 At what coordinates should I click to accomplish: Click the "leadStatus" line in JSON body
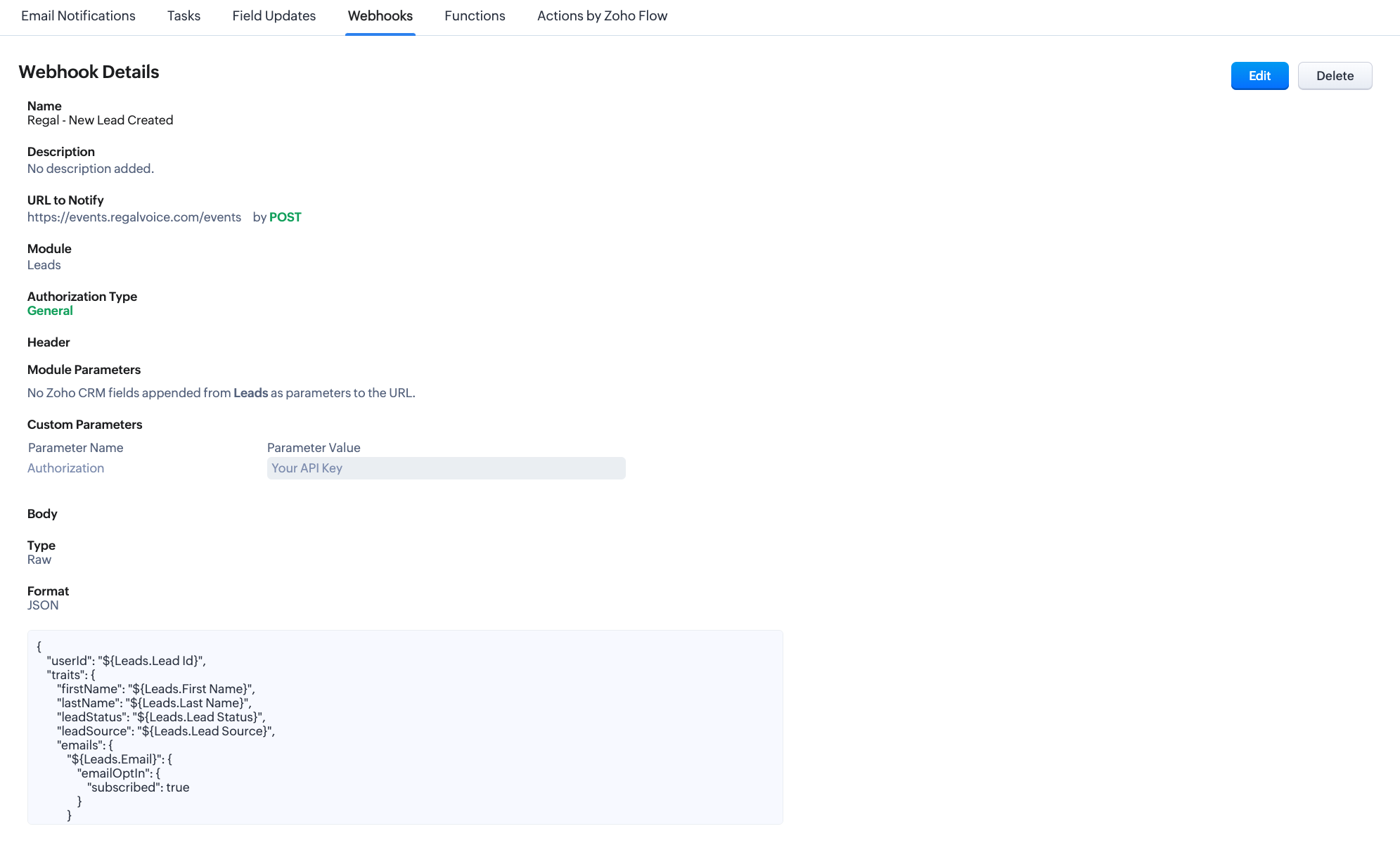click(161, 717)
